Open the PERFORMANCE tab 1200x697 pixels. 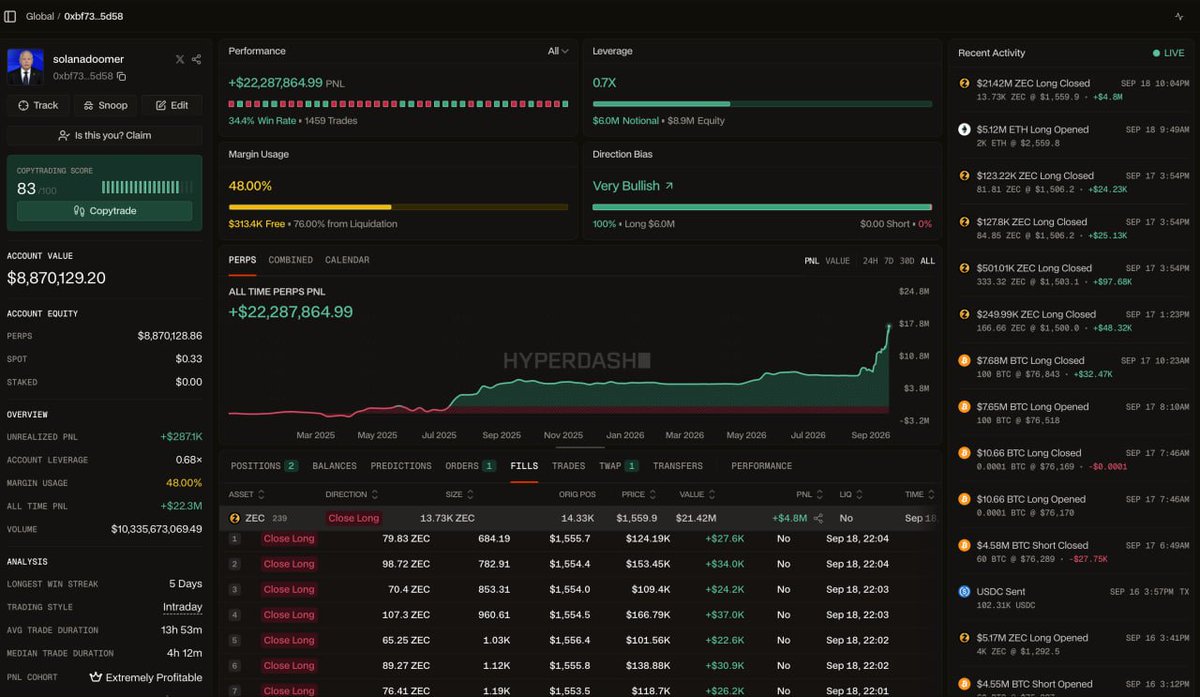click(x=761, y=466)
